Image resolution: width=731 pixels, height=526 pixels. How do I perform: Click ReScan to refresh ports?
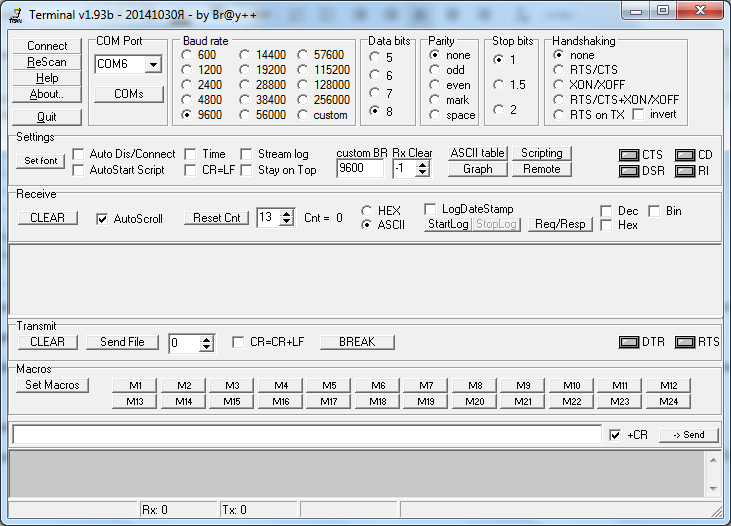pyautogui.click(x=47, y=62)
